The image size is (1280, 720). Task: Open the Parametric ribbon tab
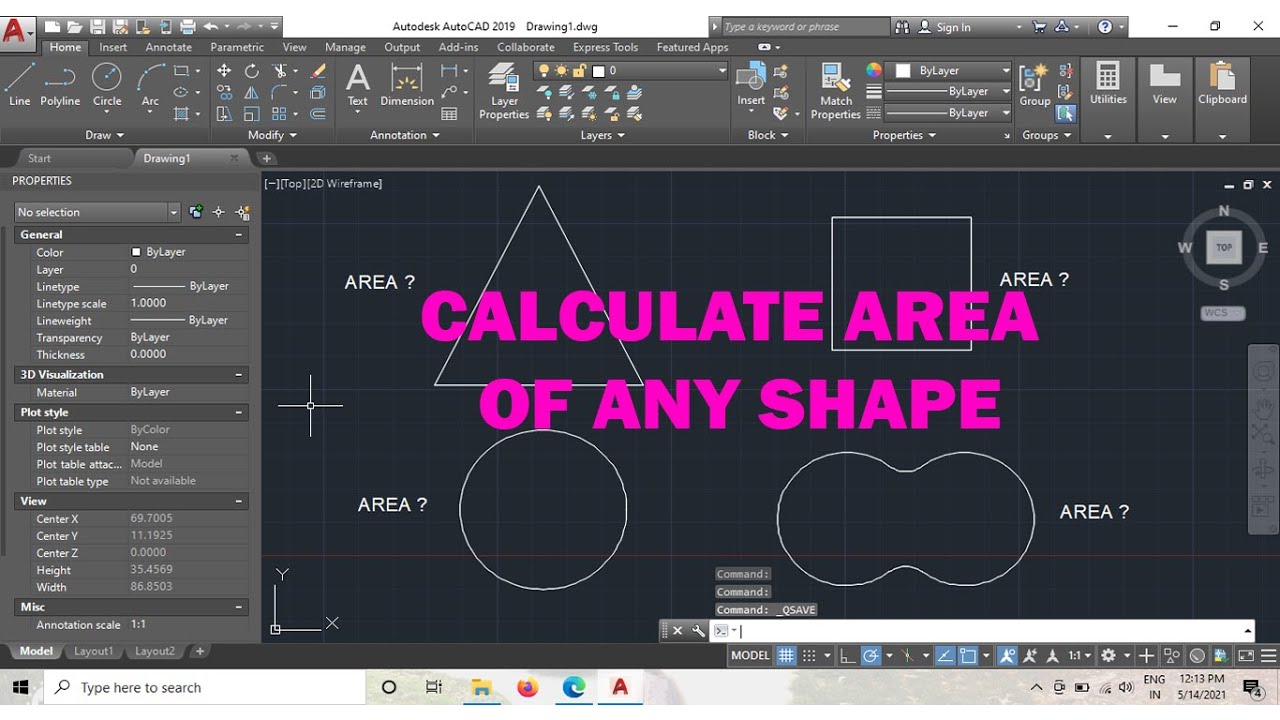237,47
